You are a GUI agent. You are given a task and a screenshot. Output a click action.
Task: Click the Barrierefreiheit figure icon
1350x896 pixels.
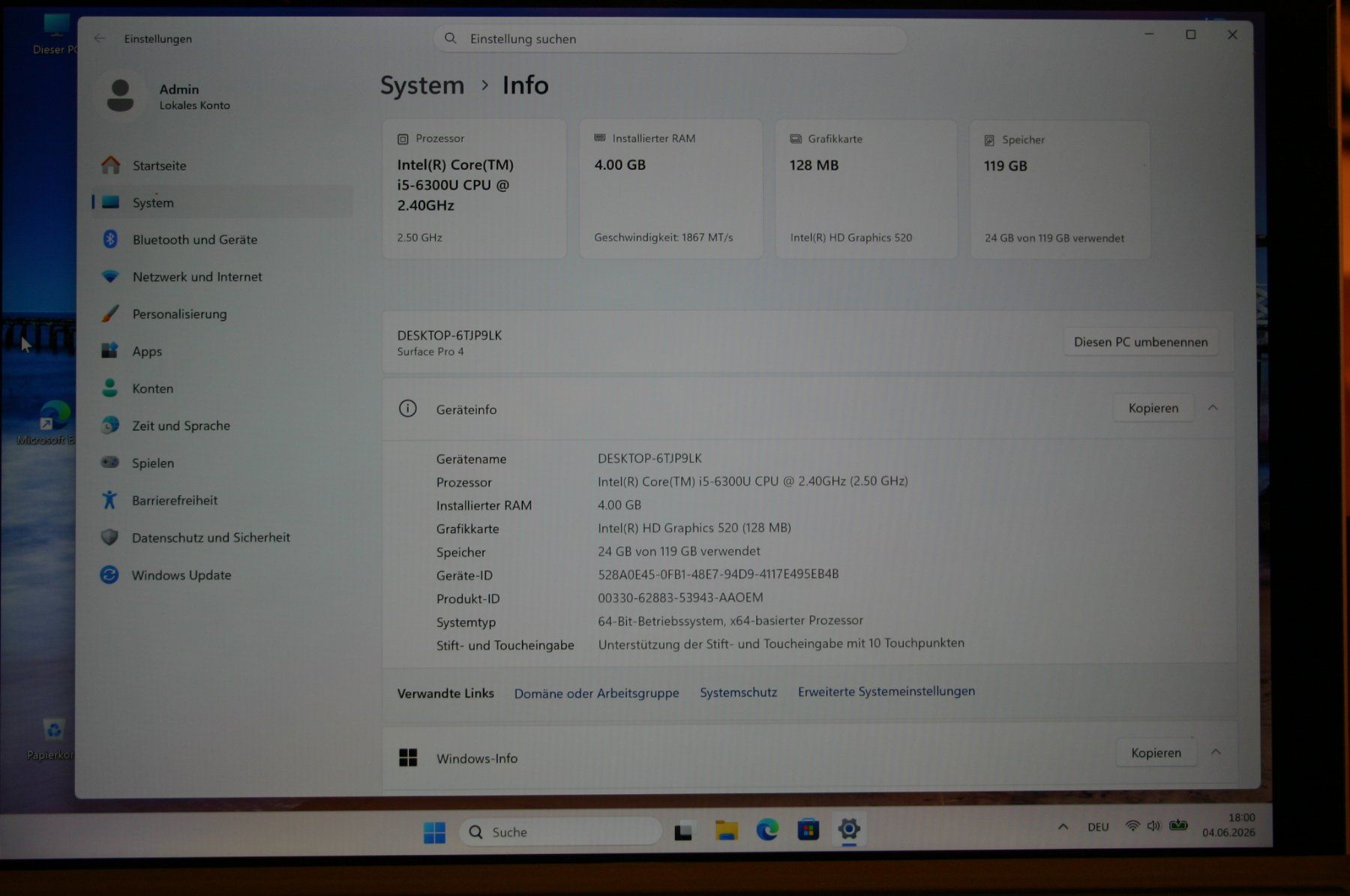tap(110, 499)
